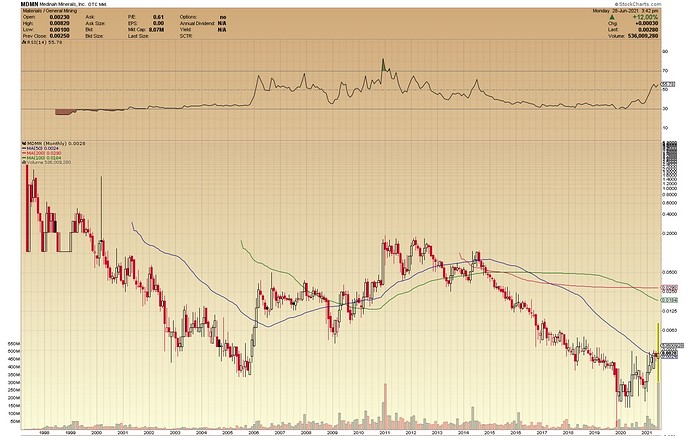Click the Last value 0.00280

649,29
